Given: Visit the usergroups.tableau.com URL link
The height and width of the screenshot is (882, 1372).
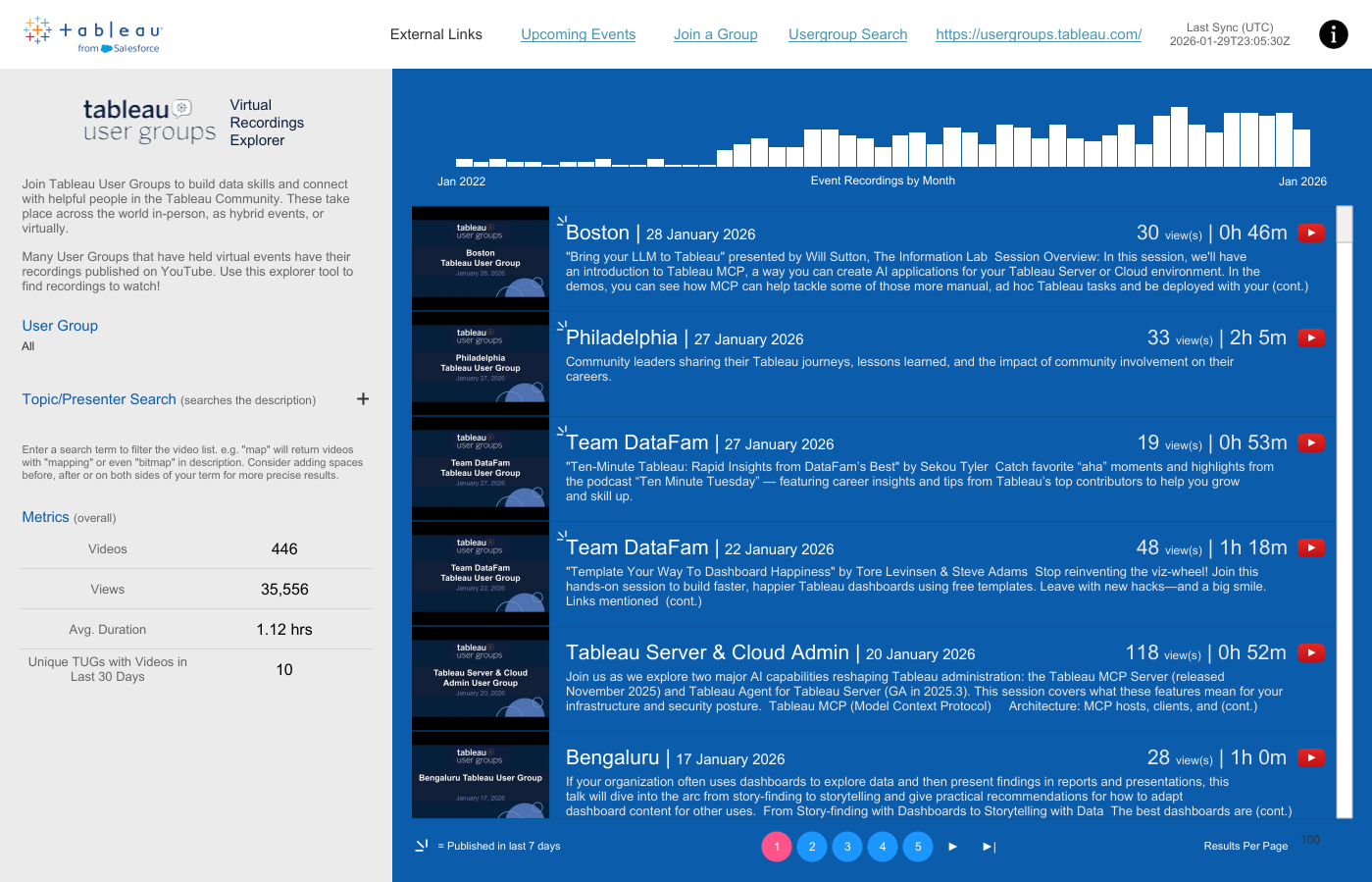Looking at the screenshot, I should [1039, 34].
